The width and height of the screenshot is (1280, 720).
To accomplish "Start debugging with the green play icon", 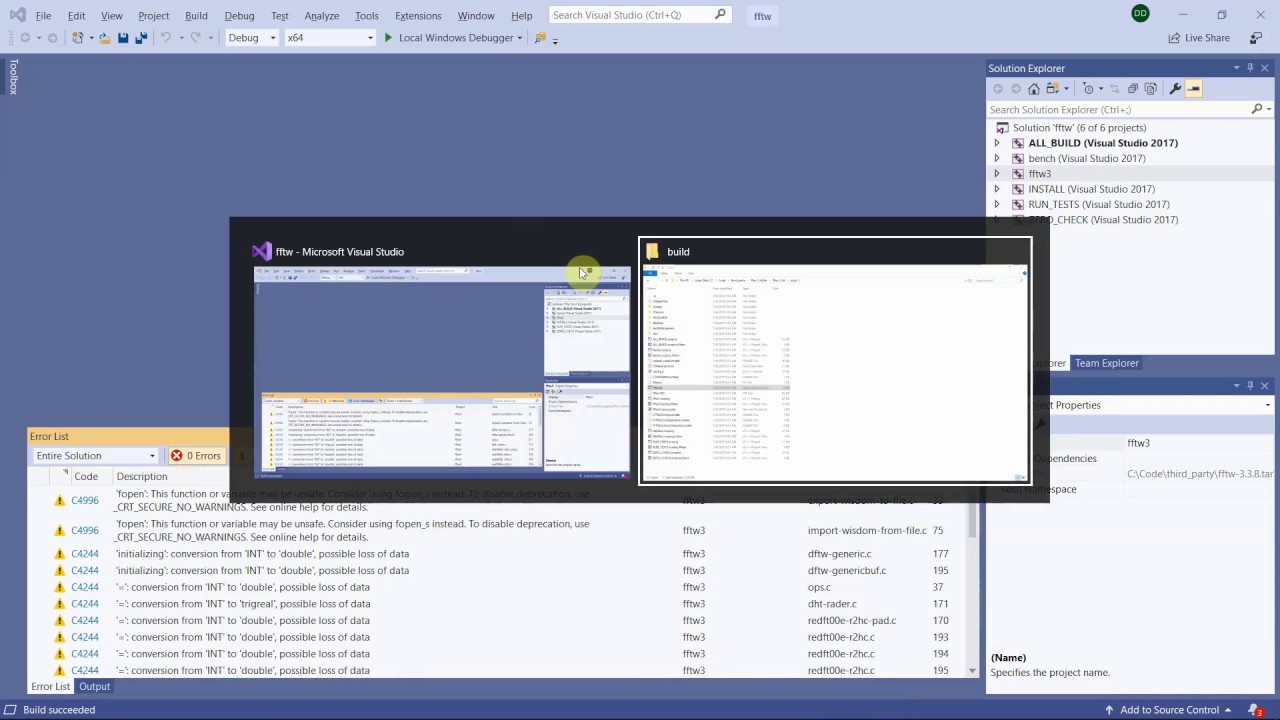I will (x=388, y=38).
